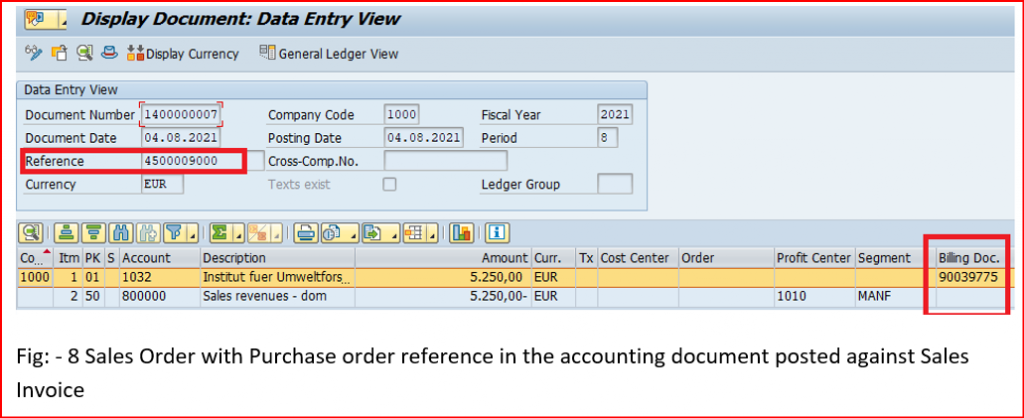The image size is (1024, 418).
Task: Click the Company Code field 1000
Action: (x=402, y=114)
